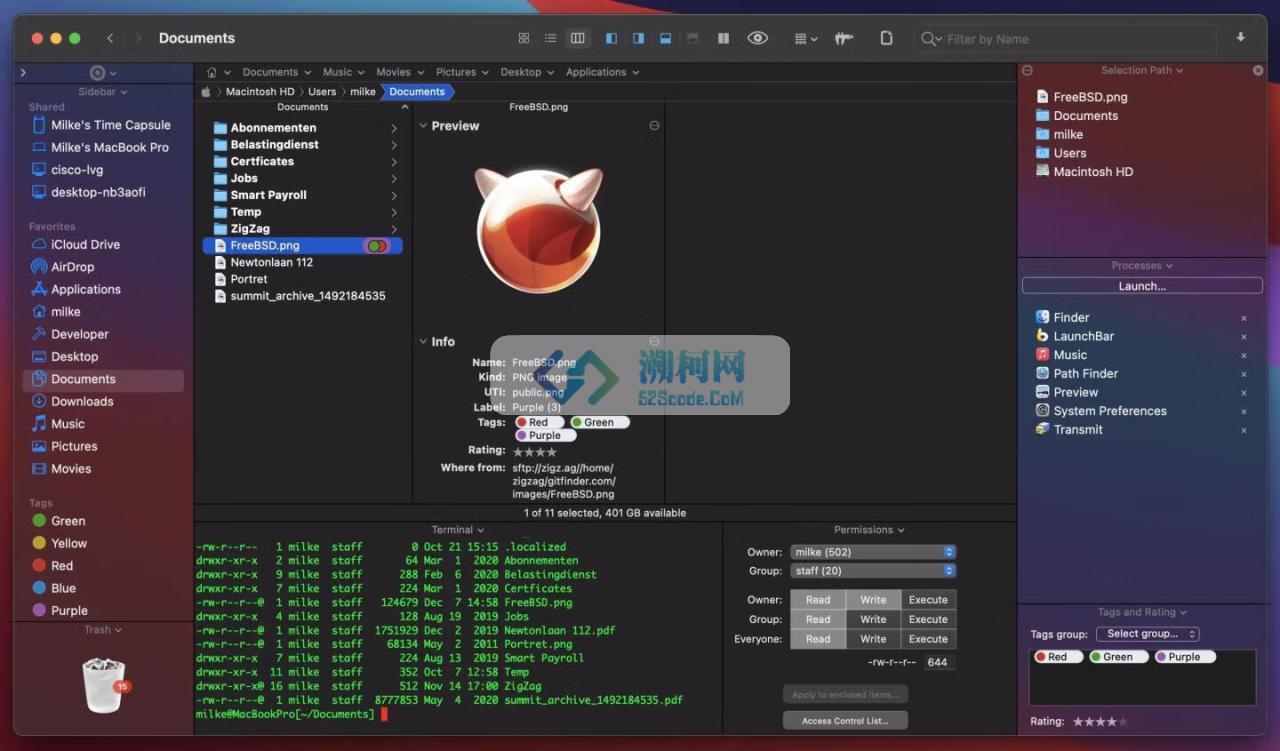Open the gear action menu above sidebar
The height and width of the screenshot is (751, 1280).
pos(103,72)
